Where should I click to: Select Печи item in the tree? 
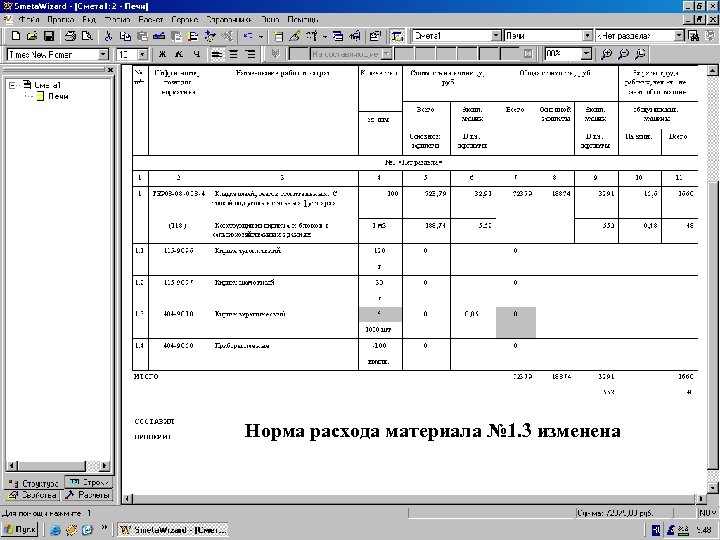58,96
